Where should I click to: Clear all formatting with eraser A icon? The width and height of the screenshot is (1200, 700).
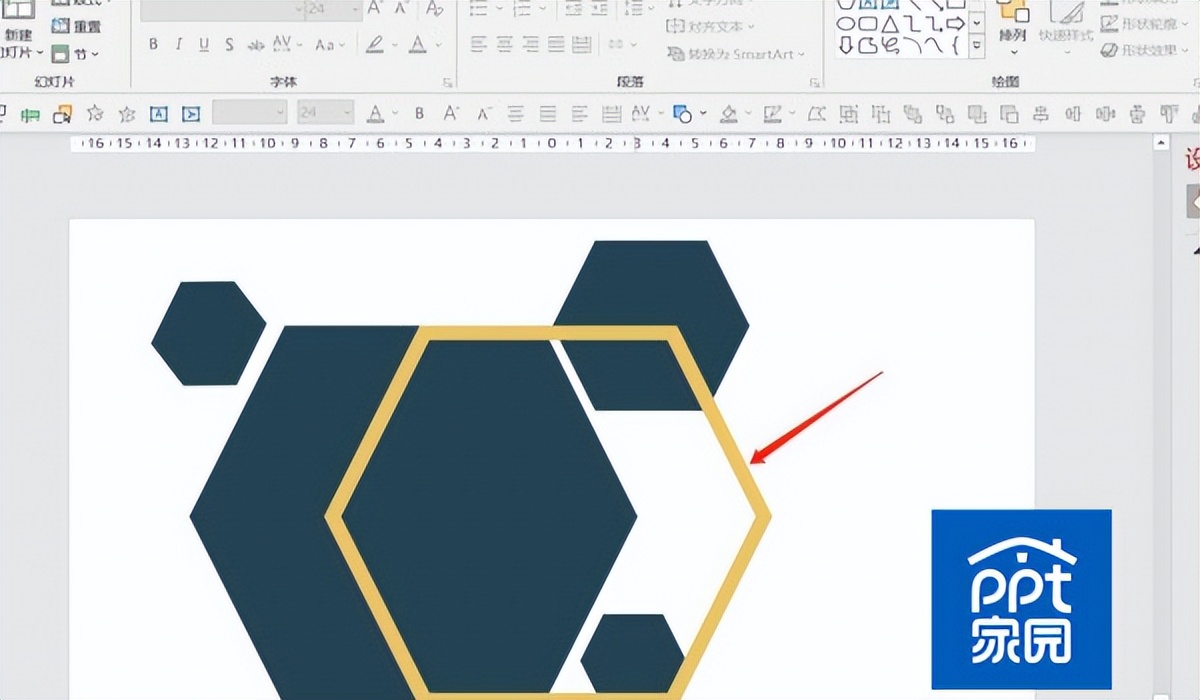[x=434, y=8]
